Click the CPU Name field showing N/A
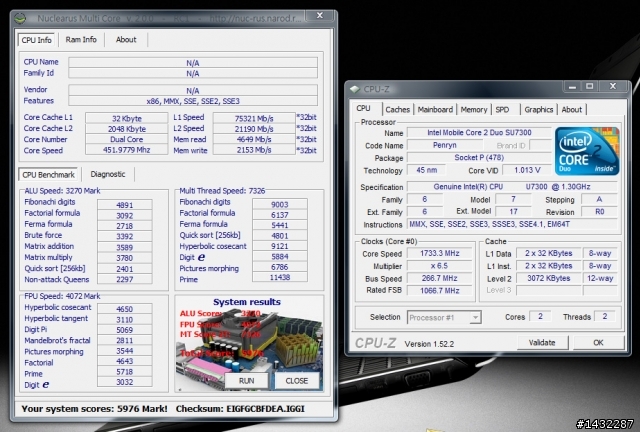 [193, 62]
